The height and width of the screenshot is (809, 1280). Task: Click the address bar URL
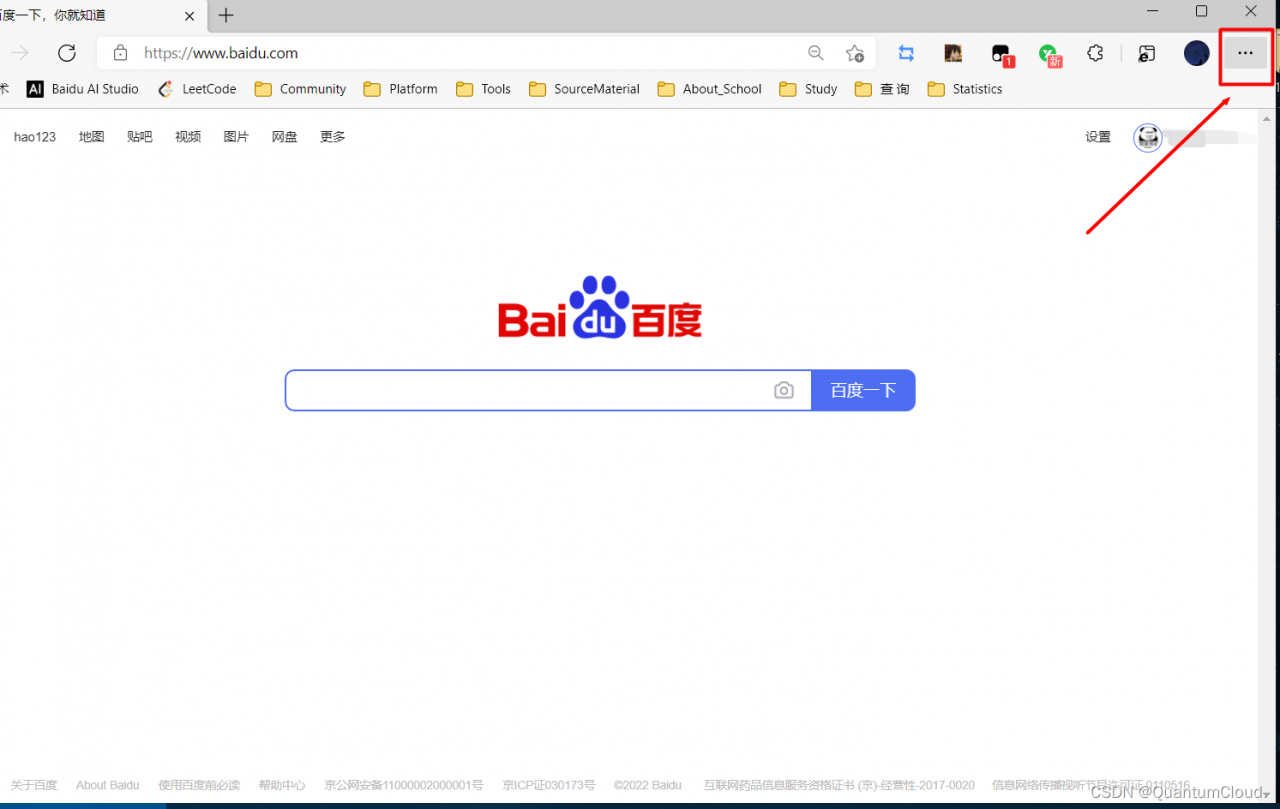click(221, 53)
